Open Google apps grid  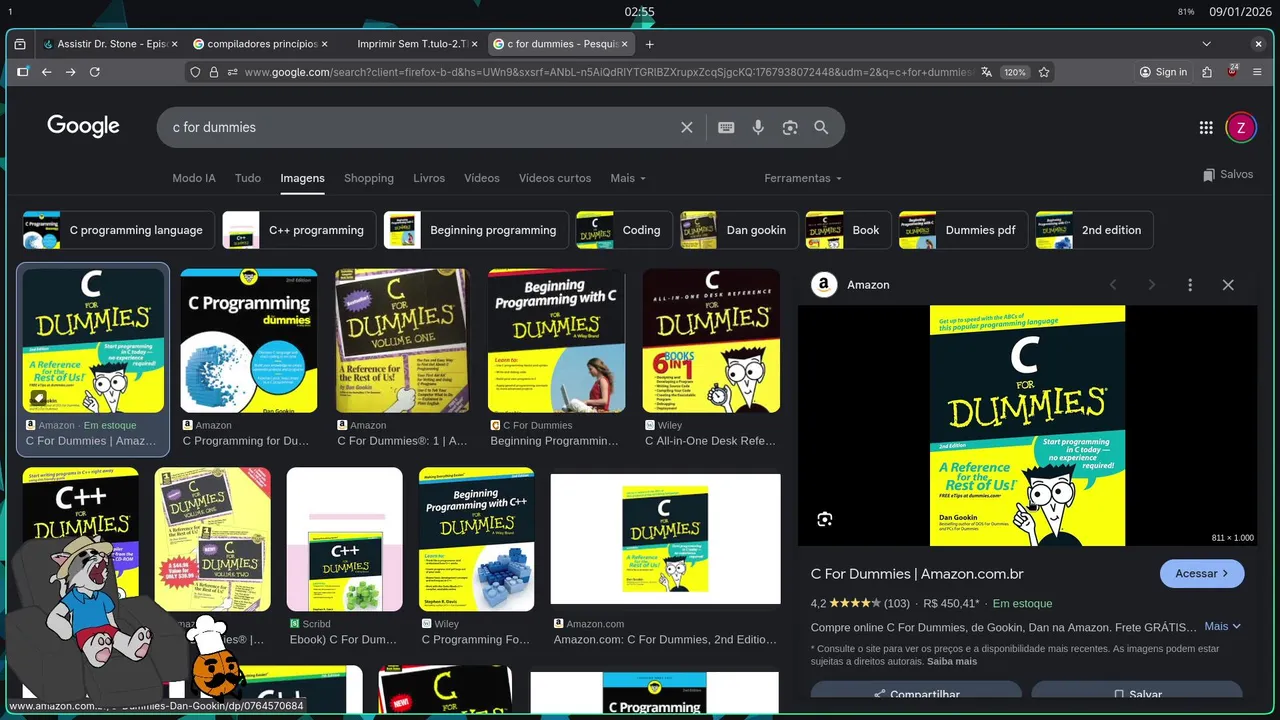1206,127
